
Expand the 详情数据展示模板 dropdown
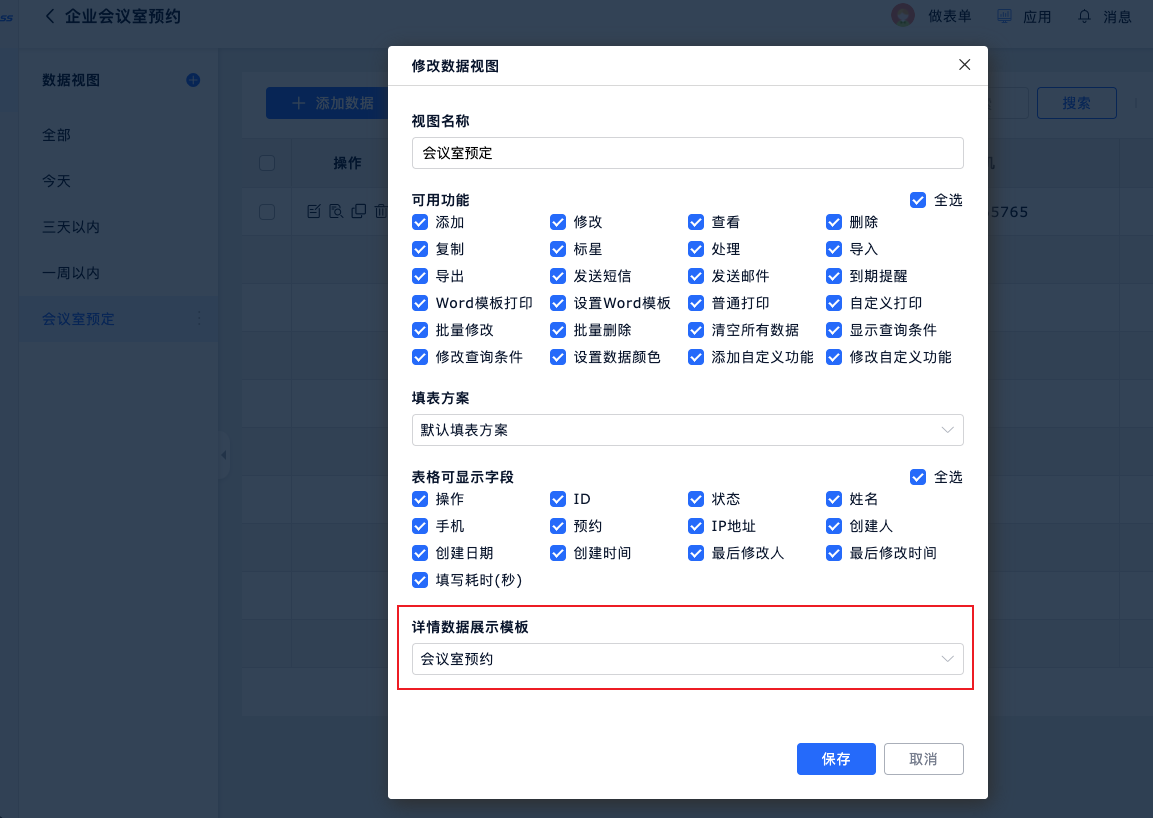(687, 659)
